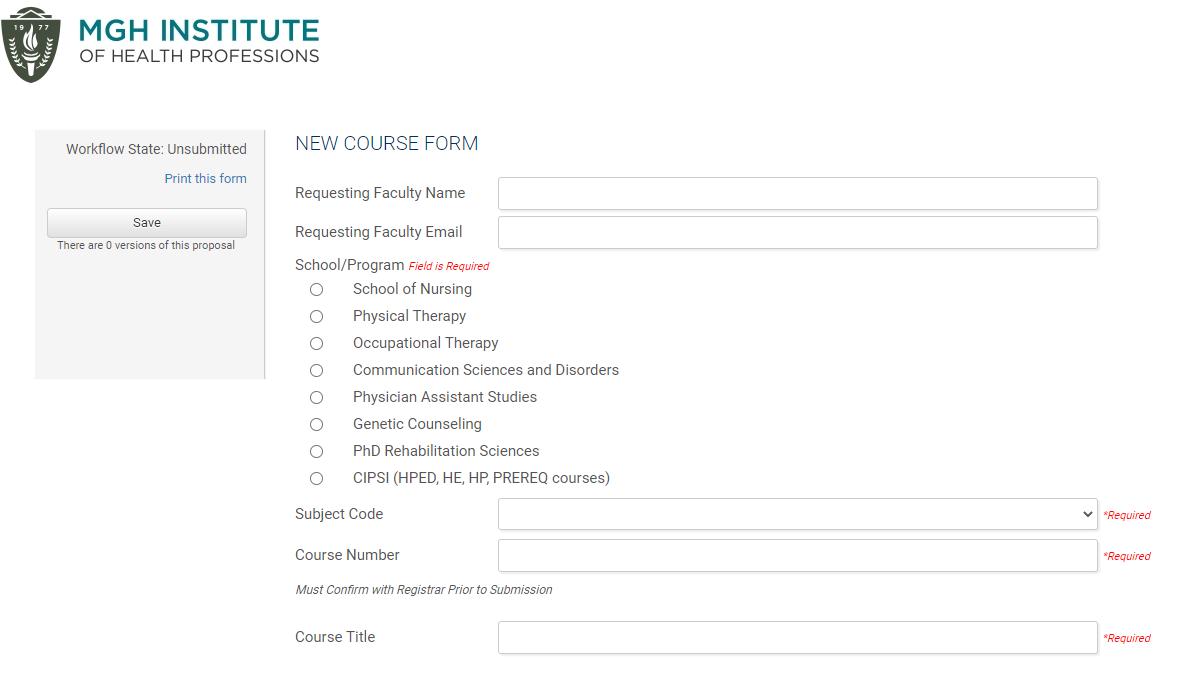The image size is (1187, 674).
Task: Select the School of Nursing radio button
Action: 316,289
